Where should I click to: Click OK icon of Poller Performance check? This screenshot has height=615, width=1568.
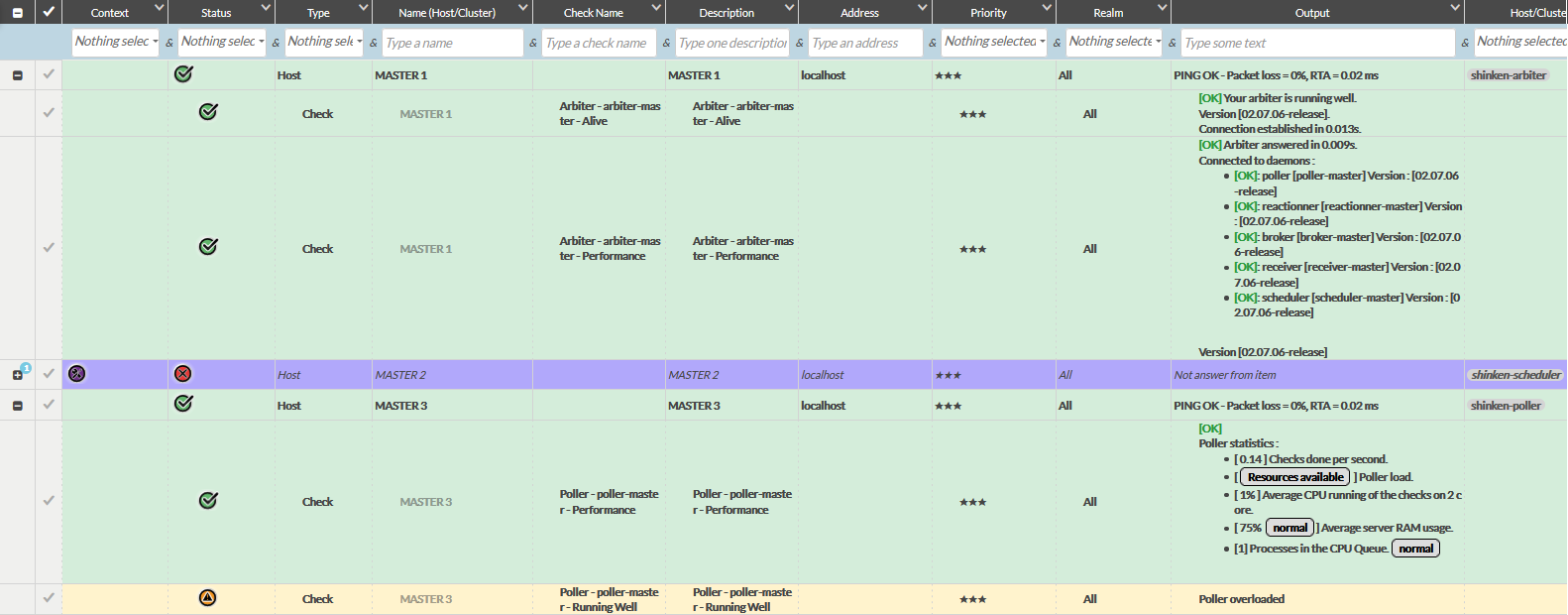[x=208, y=501]
